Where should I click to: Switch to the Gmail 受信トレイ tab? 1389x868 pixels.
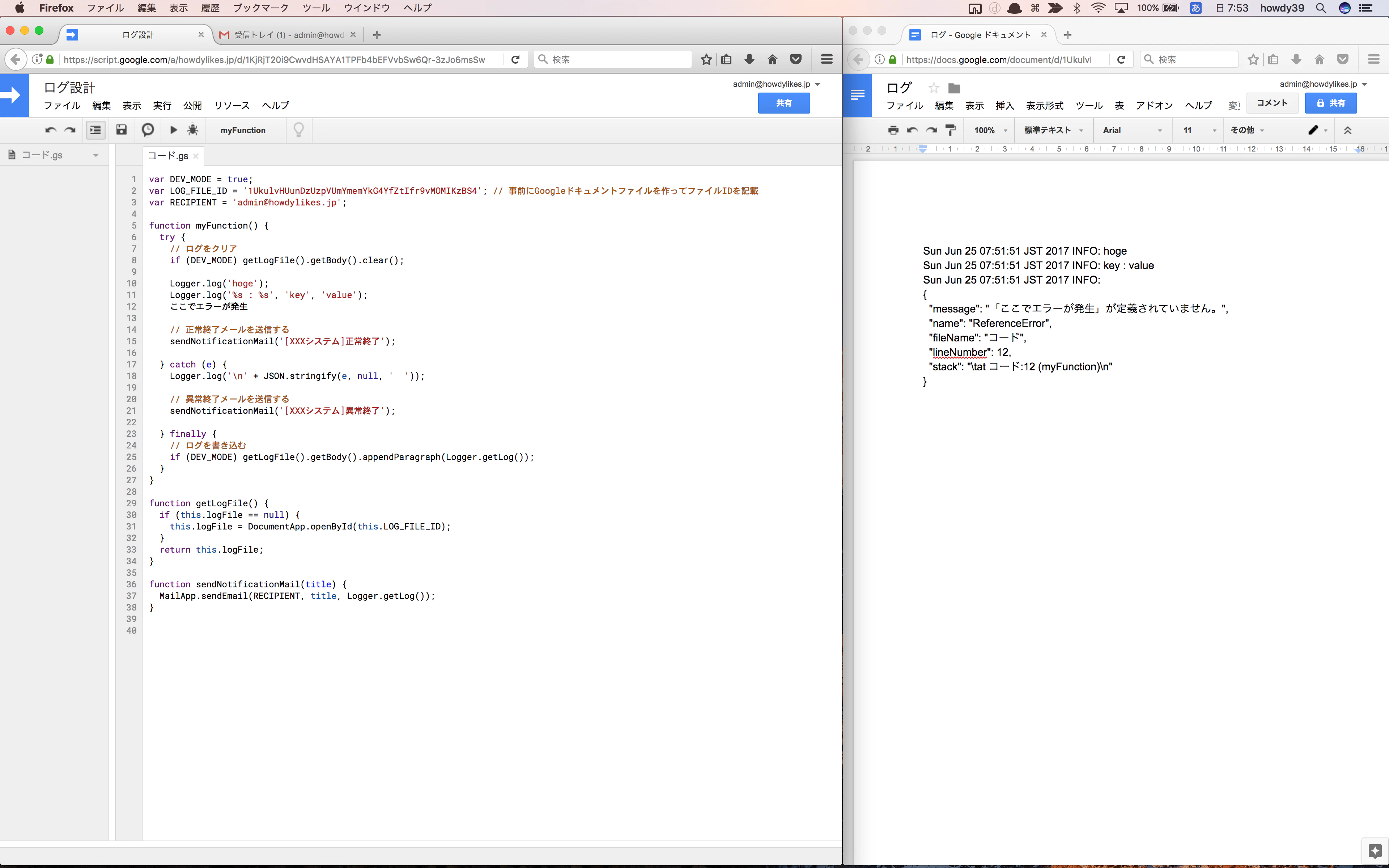[x=288, y=35]
